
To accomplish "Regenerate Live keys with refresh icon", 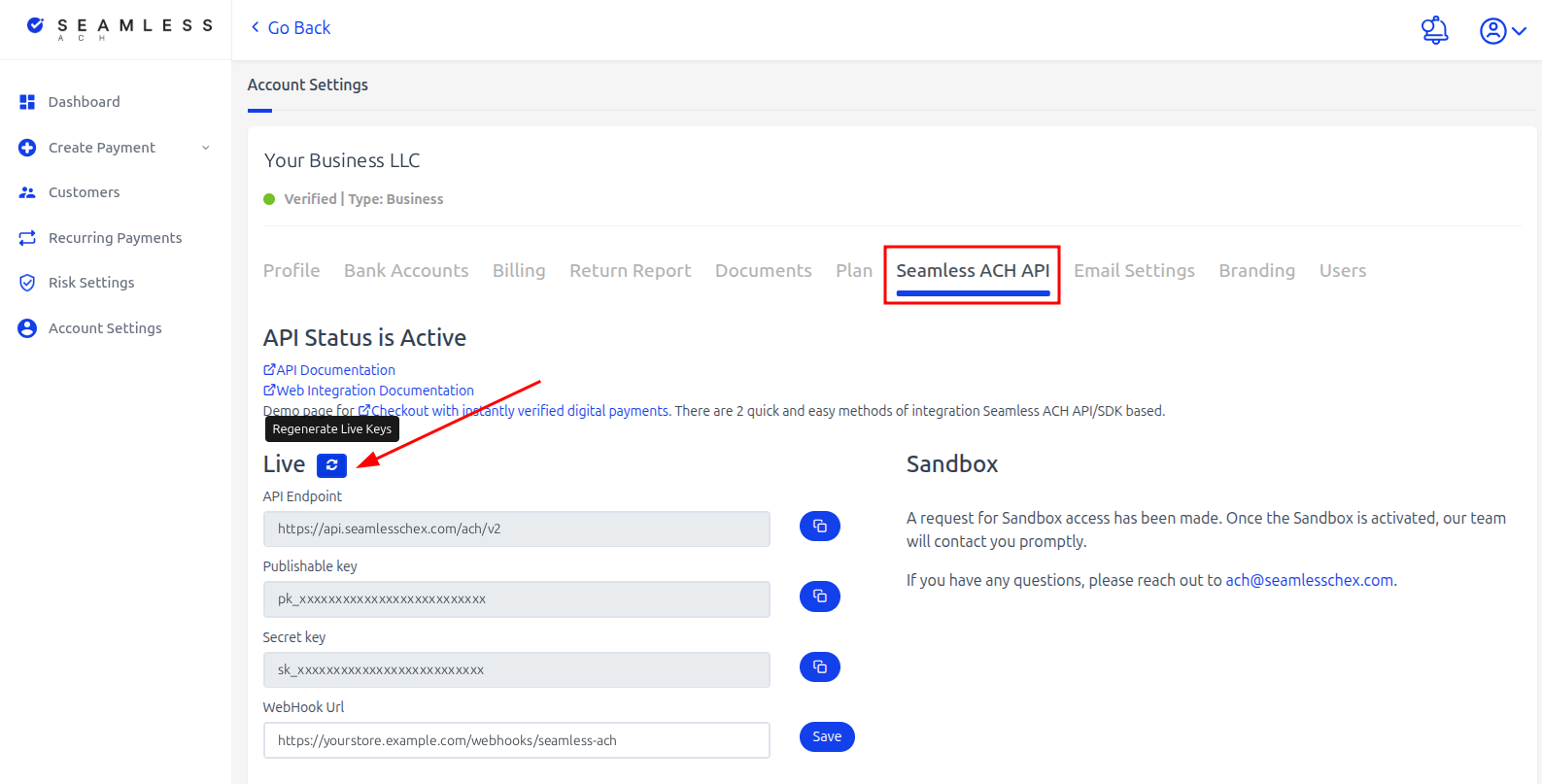I will click(331, 465).
